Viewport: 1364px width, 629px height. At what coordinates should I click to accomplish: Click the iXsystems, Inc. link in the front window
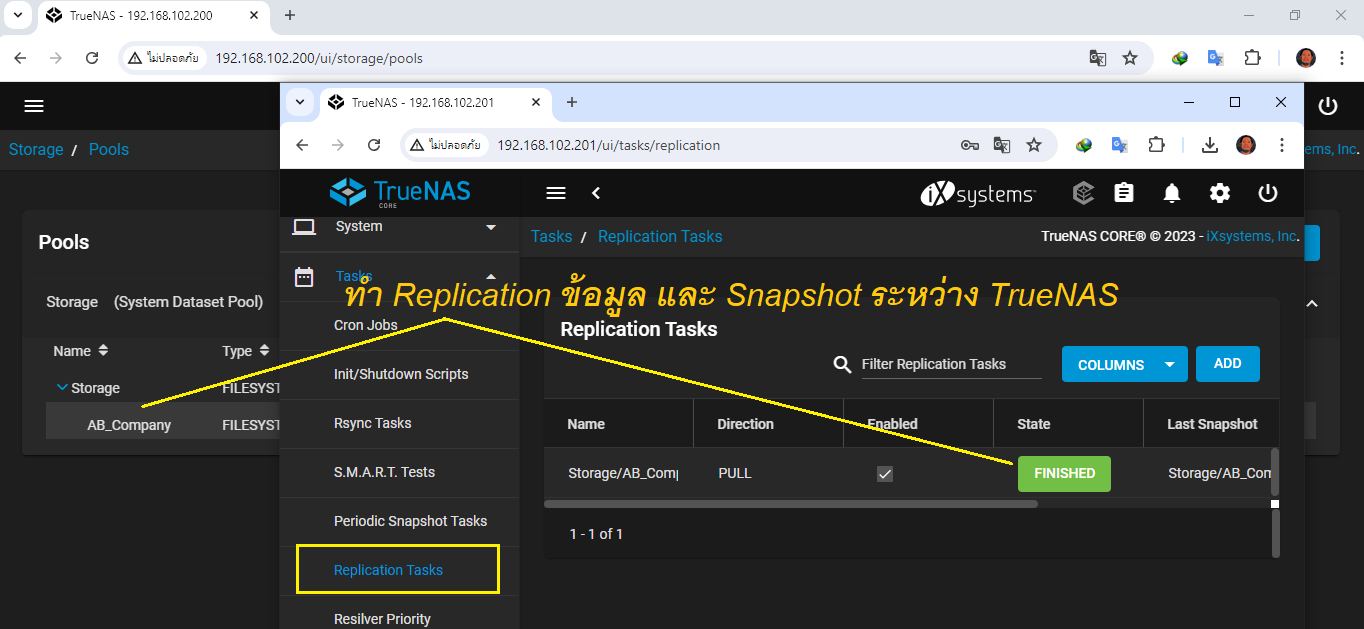1252,237
